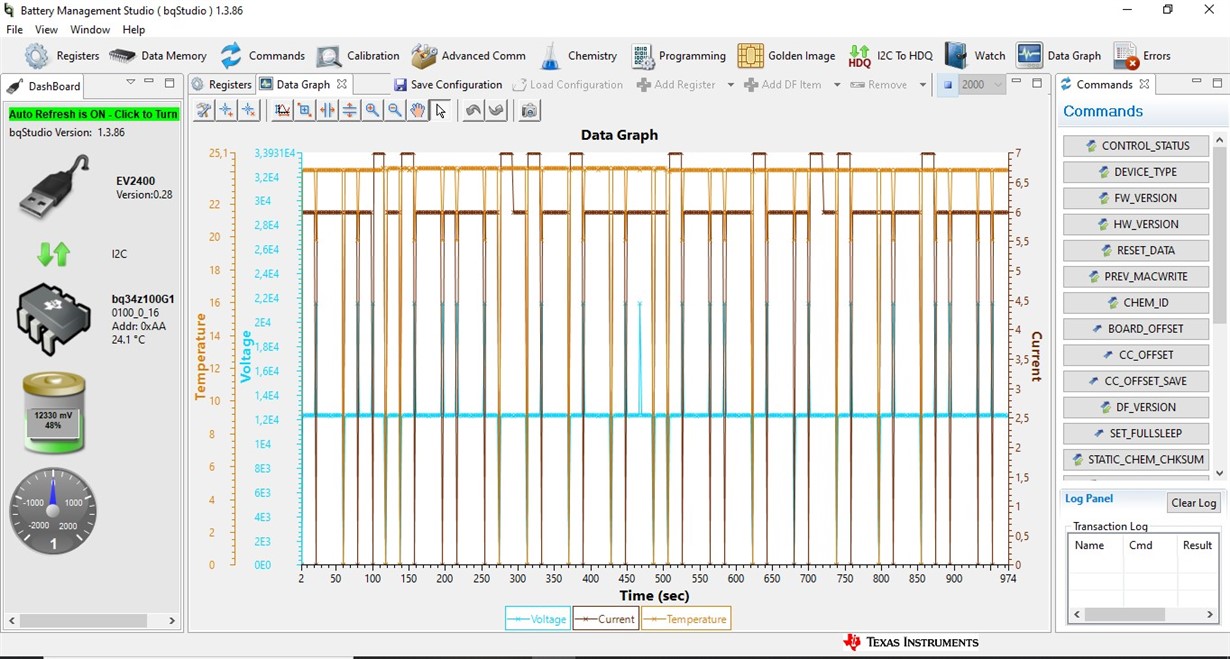Select the Commands panel tab
Viewport: 1230px width, 659px height.
[x=1105, y=85]
